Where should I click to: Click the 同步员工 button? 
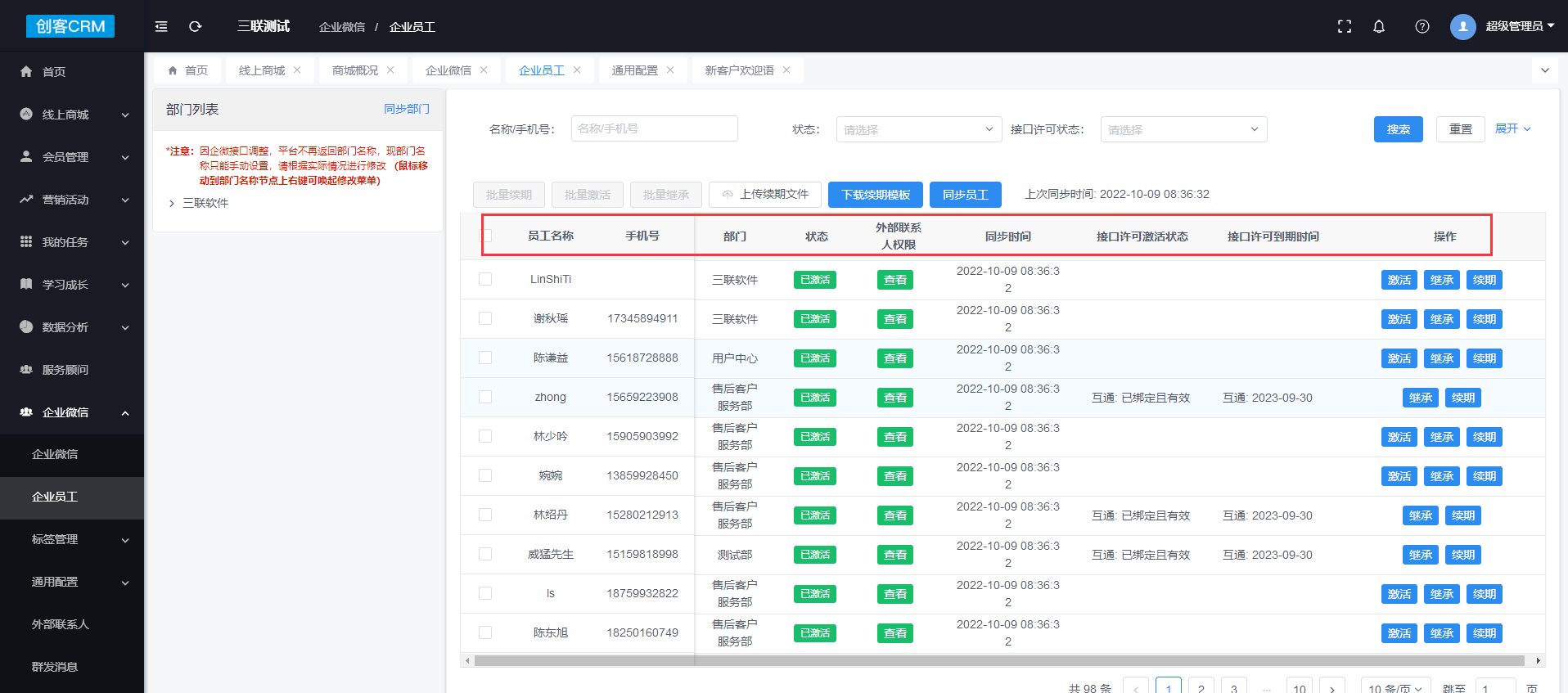(x=965, y=195)
